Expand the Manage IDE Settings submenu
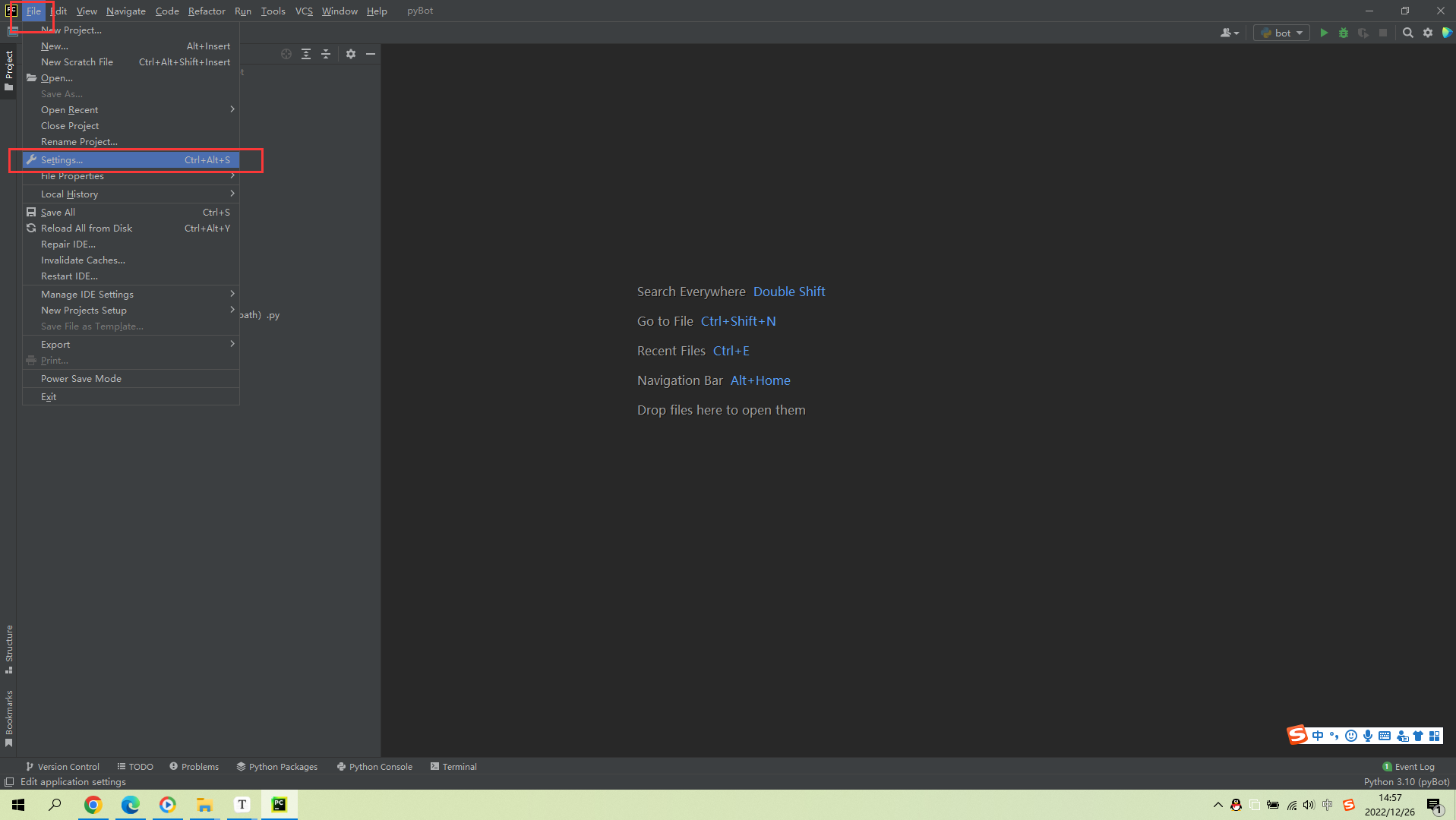 [131, 294]
